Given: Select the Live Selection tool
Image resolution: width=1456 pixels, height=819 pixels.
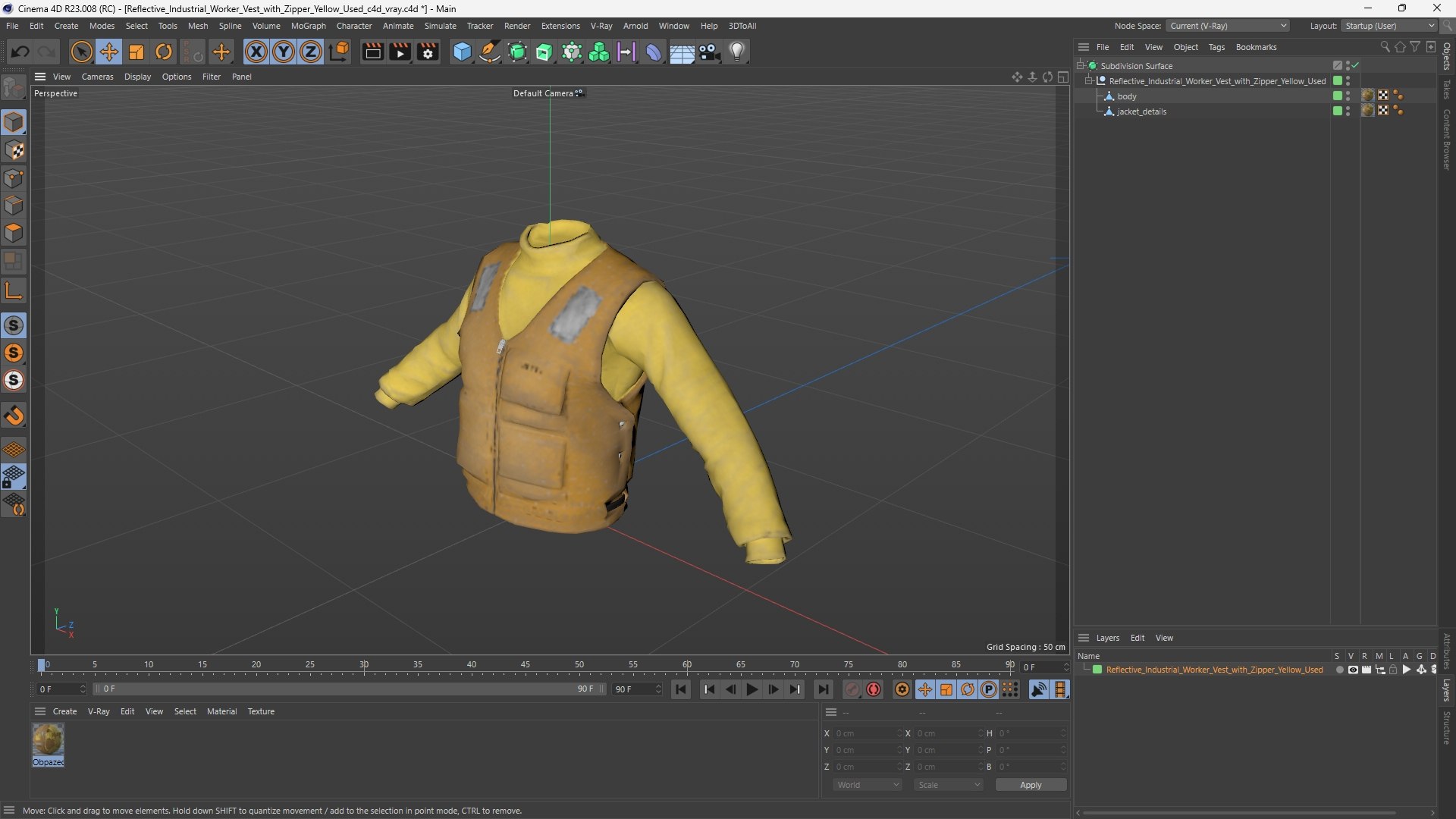Looking at the screenshot, I should [81, 52].
